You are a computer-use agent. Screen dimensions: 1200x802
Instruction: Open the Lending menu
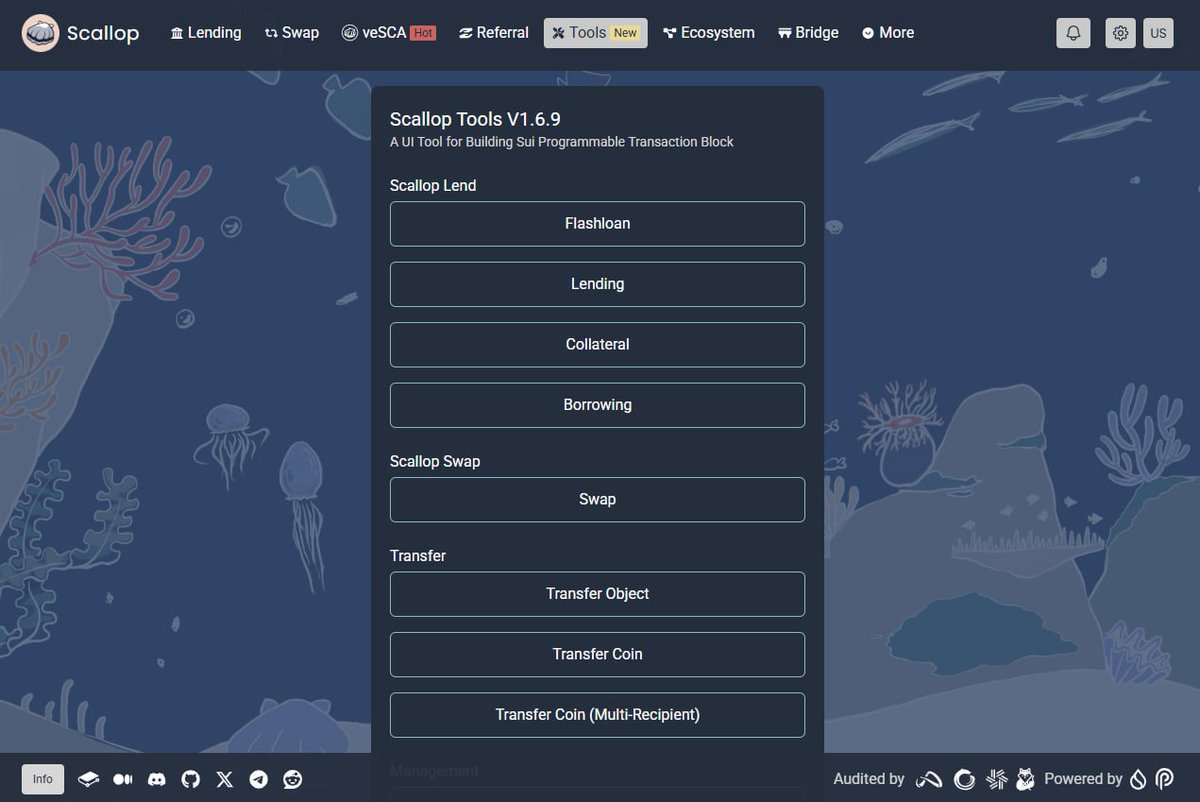(206, 33)
